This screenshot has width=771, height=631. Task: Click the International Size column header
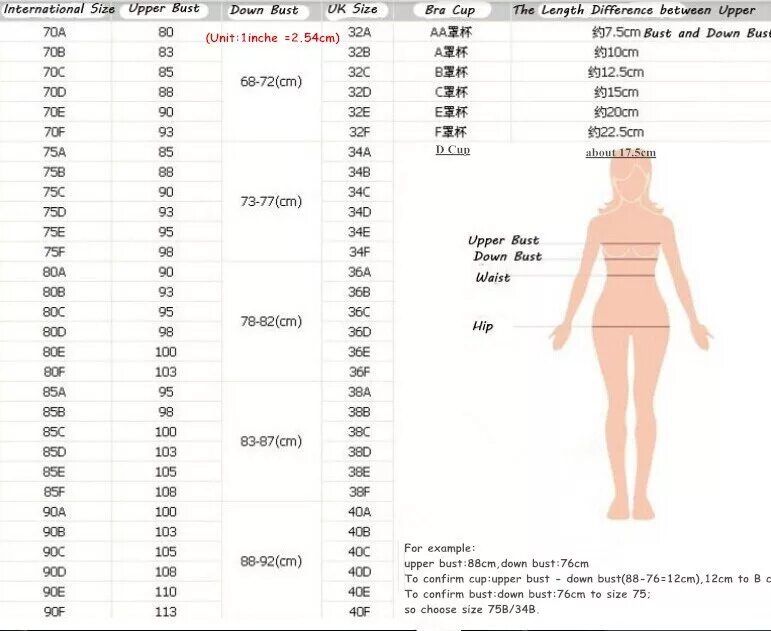59,9
